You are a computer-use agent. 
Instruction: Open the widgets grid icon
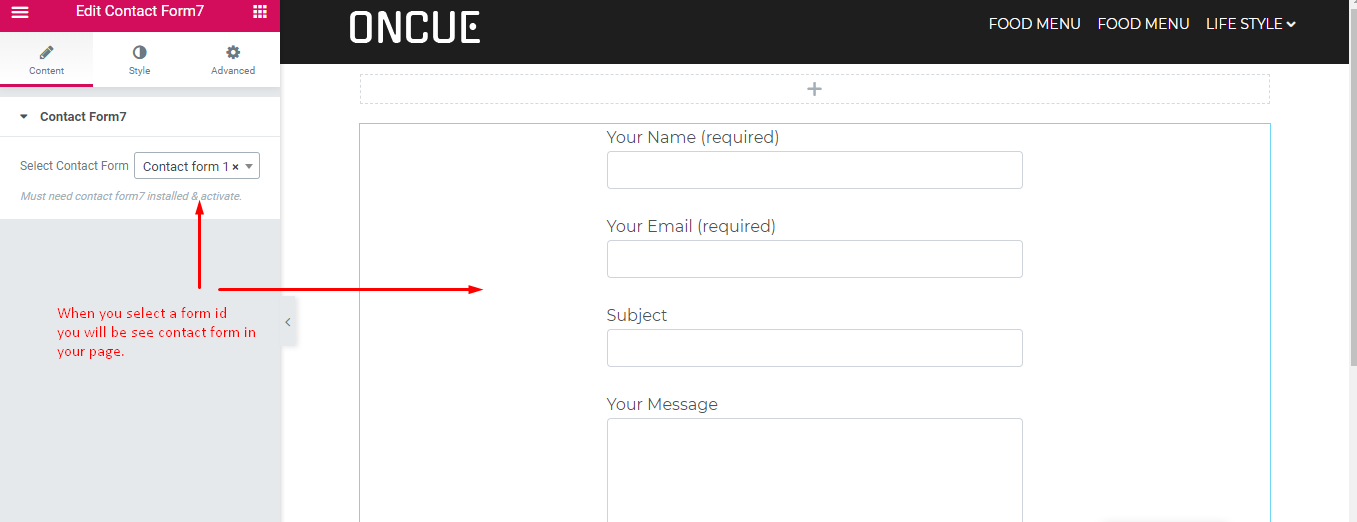click(260, 12)
